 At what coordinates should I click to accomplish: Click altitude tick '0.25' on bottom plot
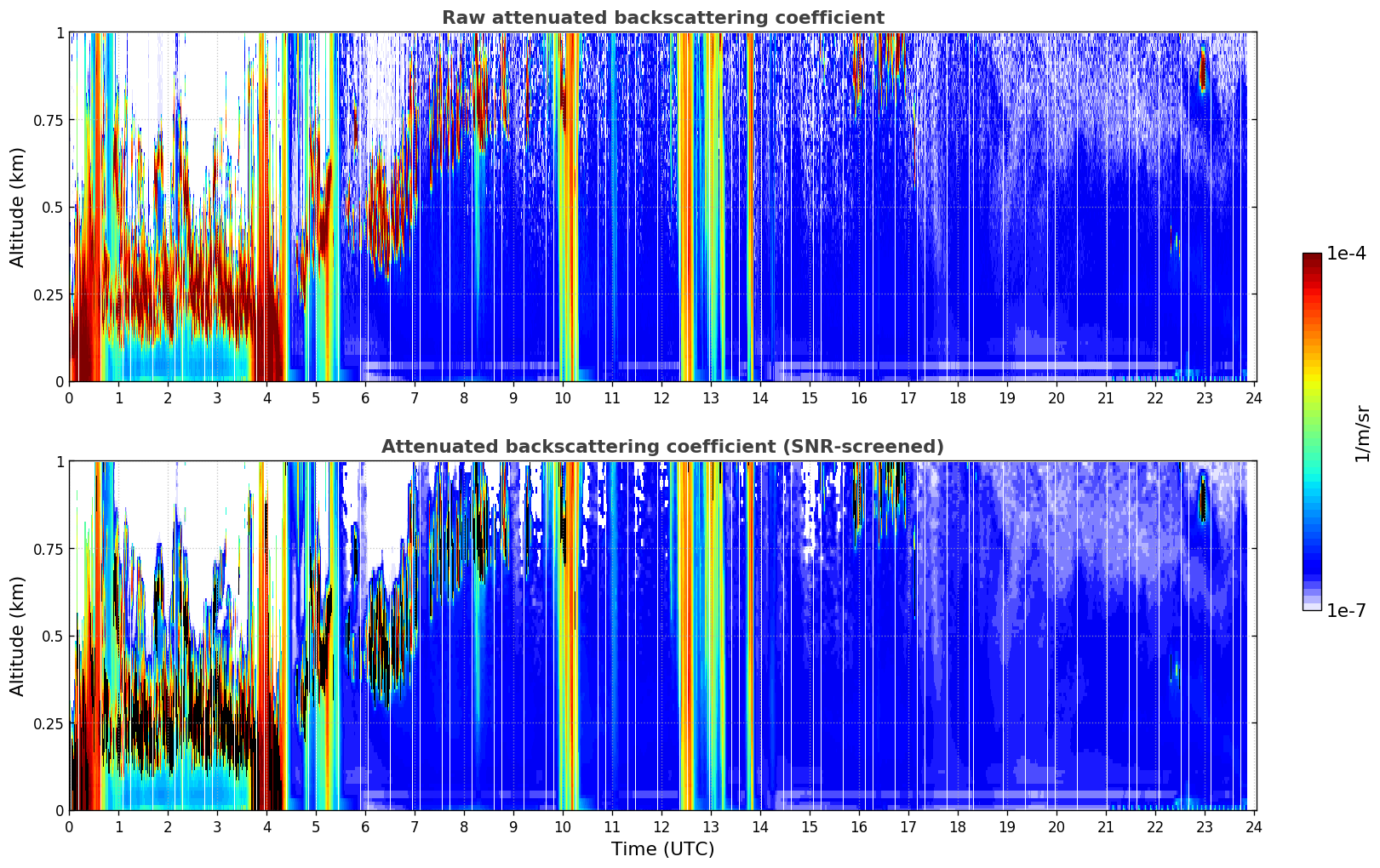click(x=49, y=723)
